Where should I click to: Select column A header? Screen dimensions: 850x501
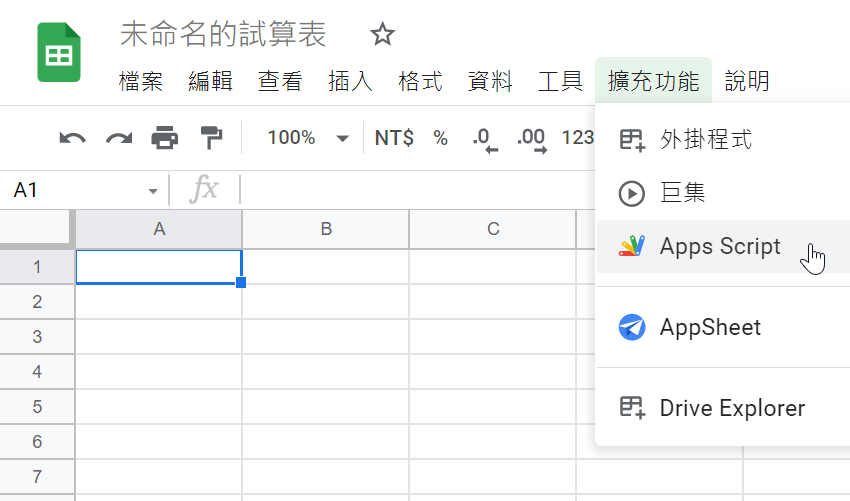tap(159, 229)
